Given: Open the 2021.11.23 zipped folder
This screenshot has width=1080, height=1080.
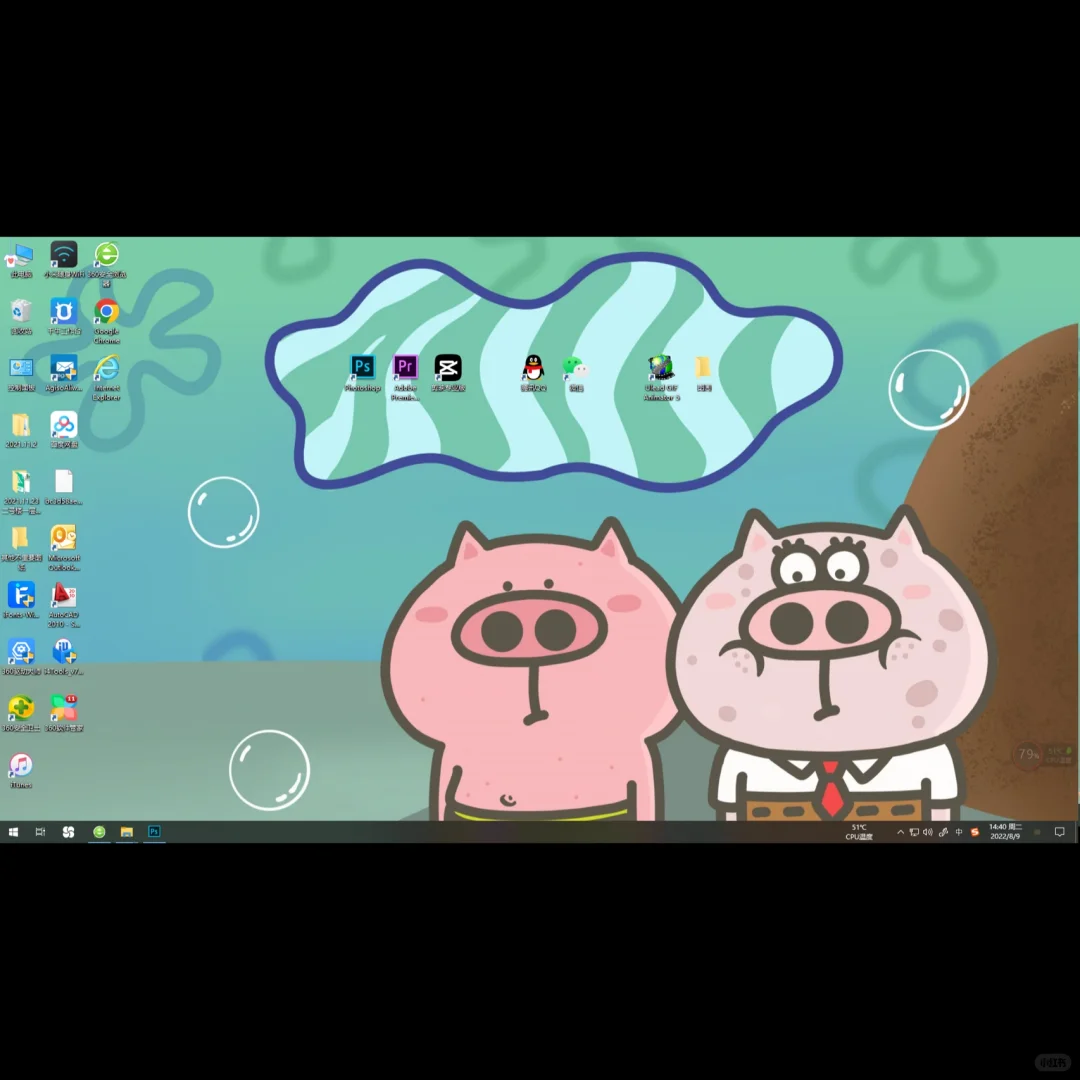Looking at the screenshot, I should click(x=21, y=492).
